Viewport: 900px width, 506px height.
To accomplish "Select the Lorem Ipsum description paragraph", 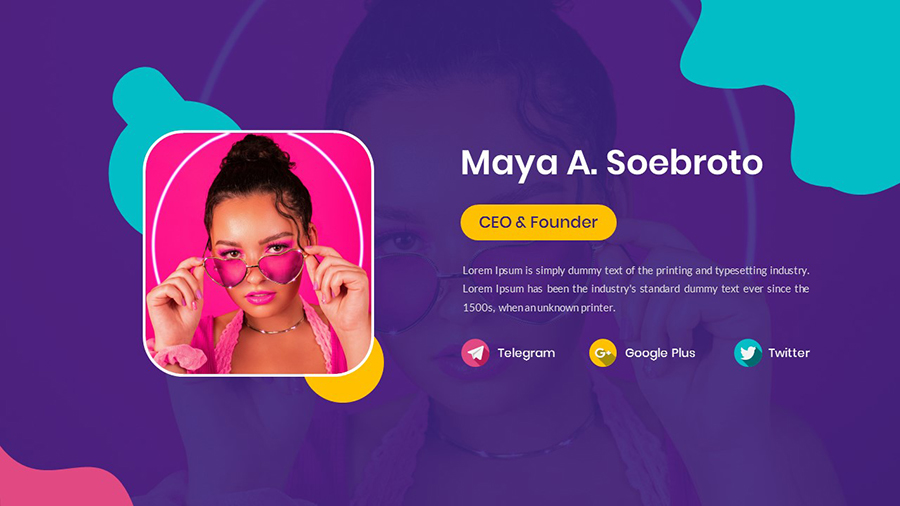I will pos(636,289).
